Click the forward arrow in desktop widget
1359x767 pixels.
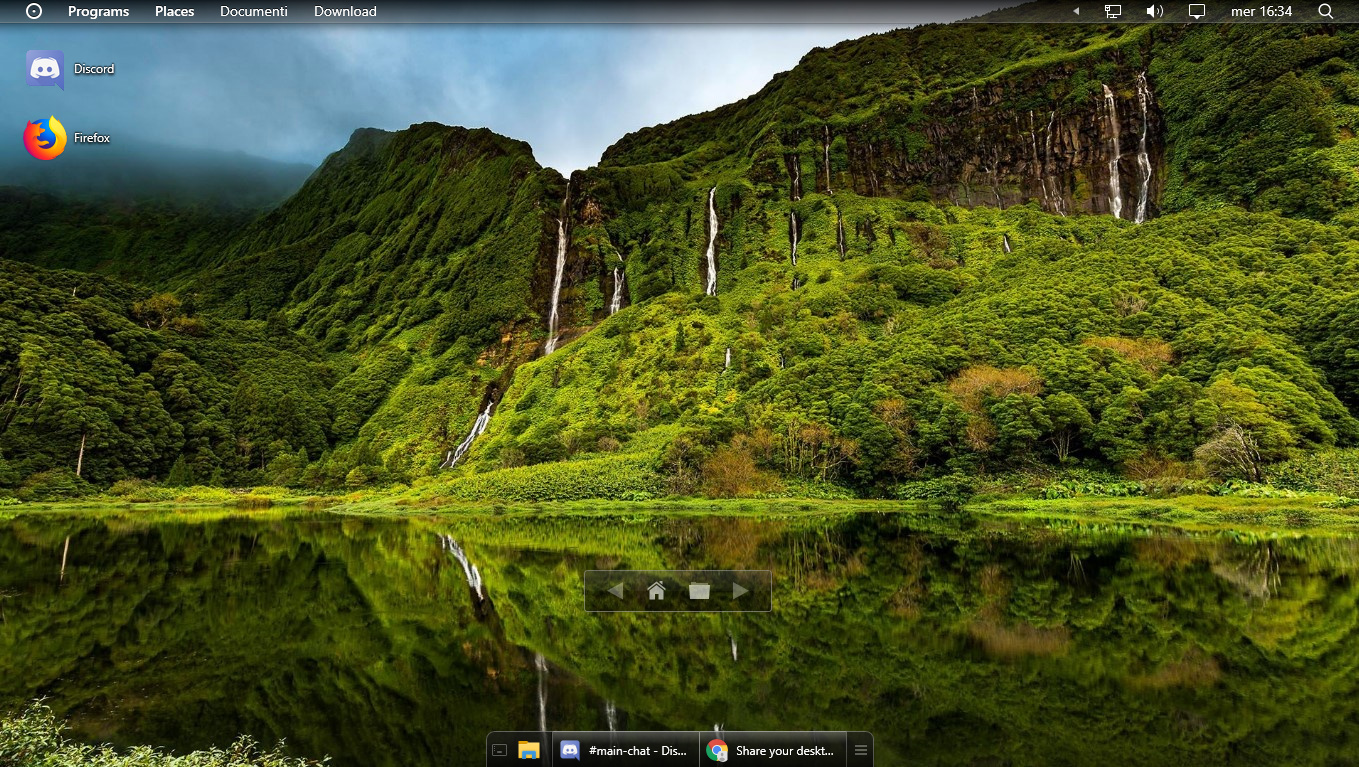(x=741, y=591)
